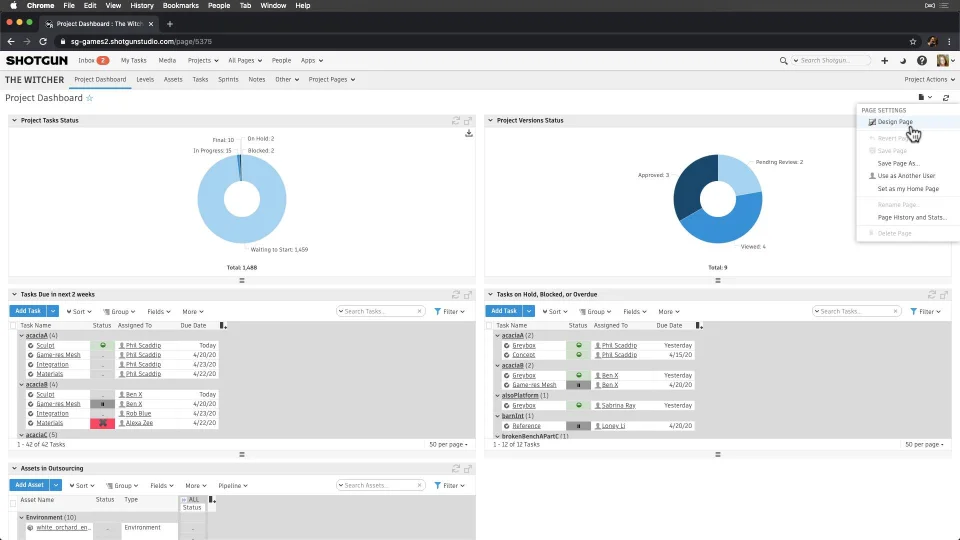Screen dimensions: 960x540
Task: Collapse Environment group in Assets list
Action: click(21, 517)
